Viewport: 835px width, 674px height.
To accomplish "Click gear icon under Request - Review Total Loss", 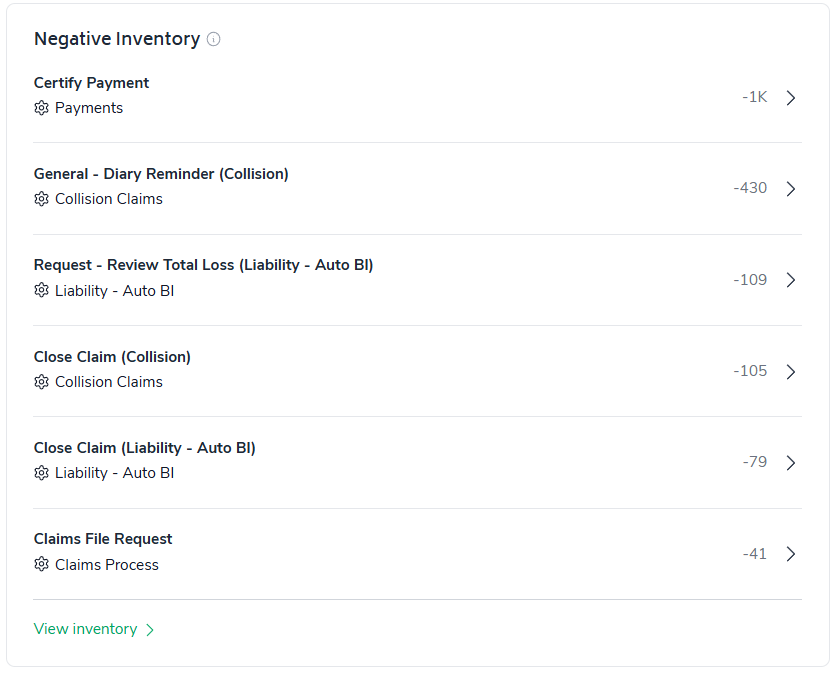I will tap(41, 291).
